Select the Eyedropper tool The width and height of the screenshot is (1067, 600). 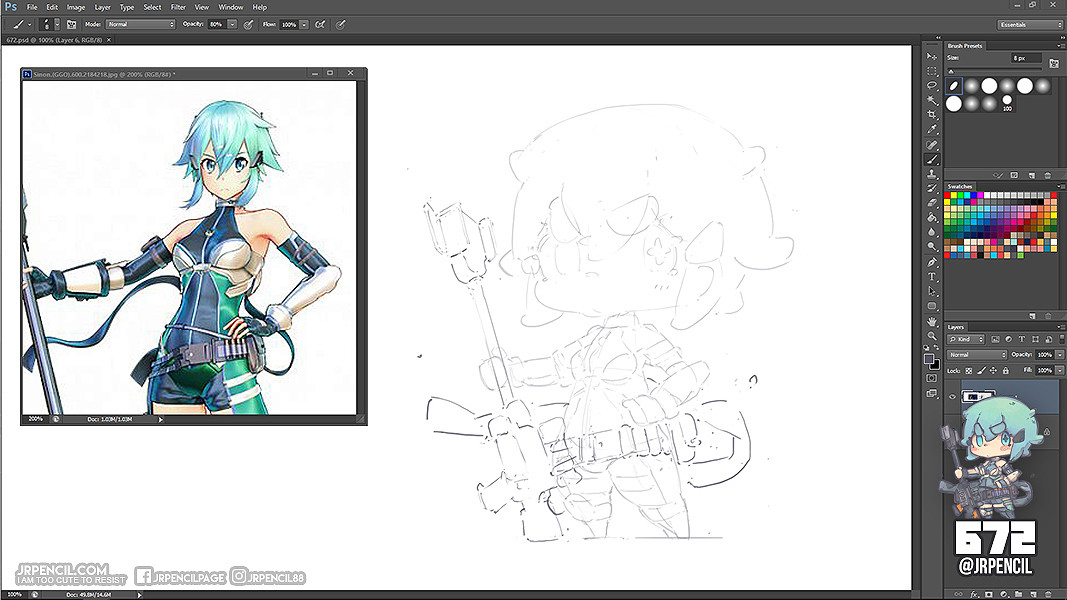click(x=932, y=129)
